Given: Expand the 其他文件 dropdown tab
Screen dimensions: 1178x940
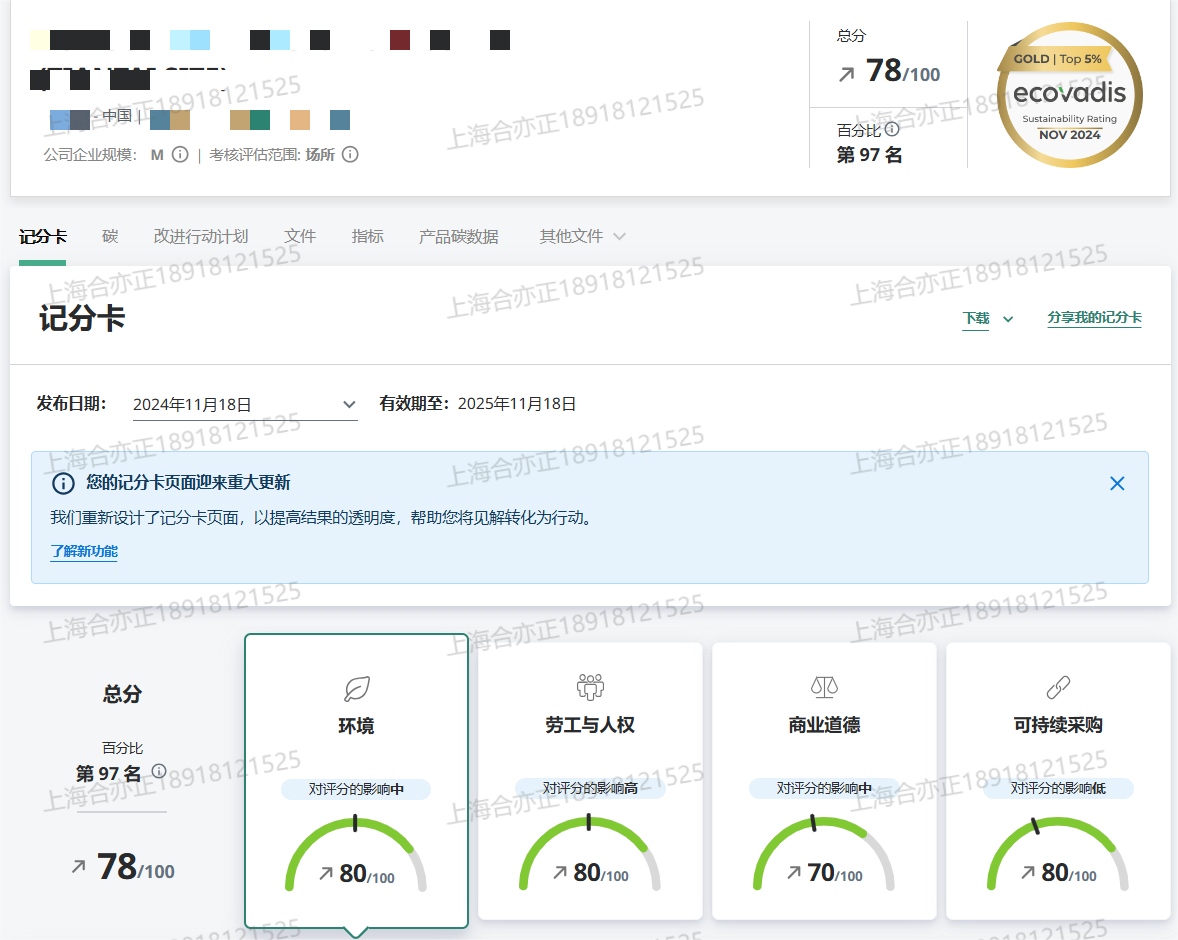Looking at the screenshot, I should [x=582, y=237].
